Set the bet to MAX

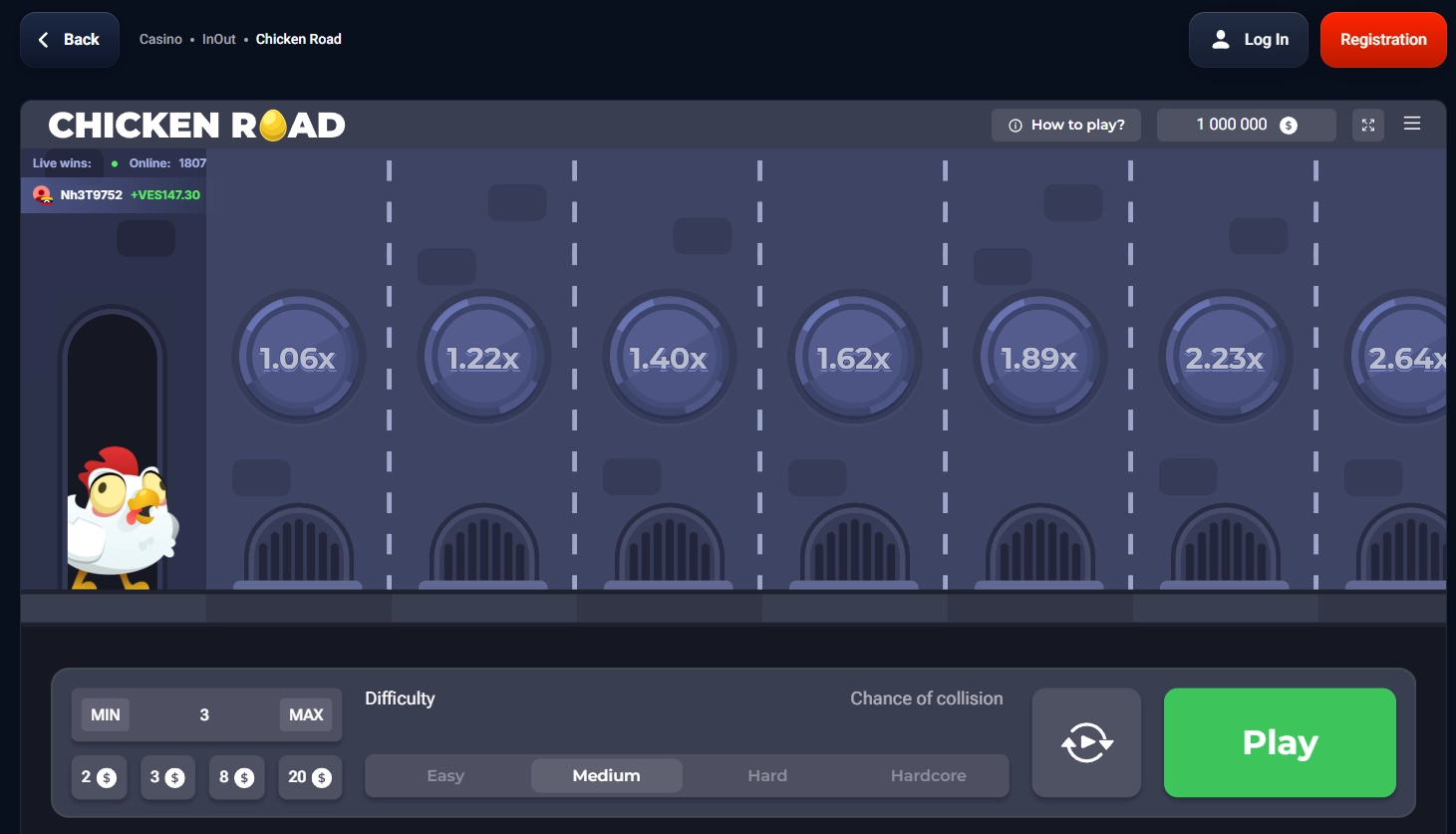306,714
